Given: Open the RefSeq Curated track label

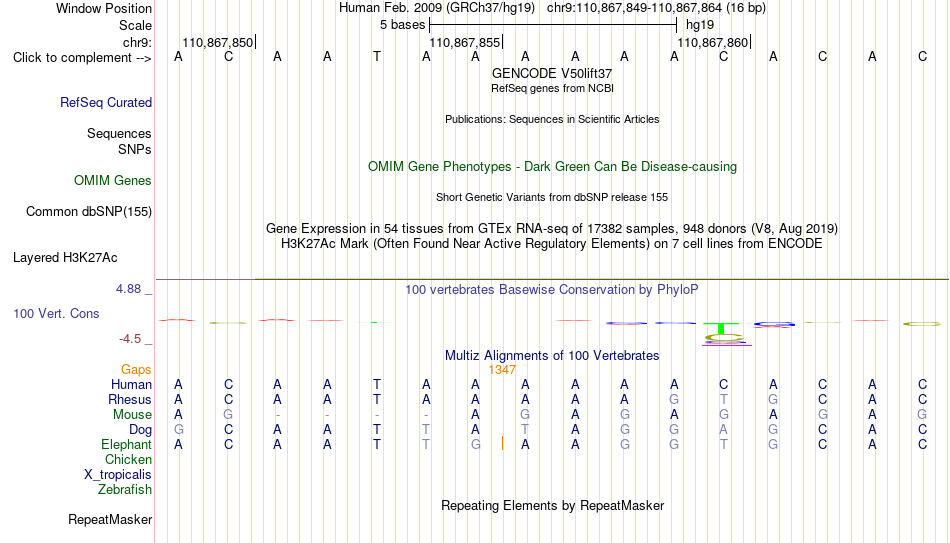Looking at the screenshot, I should (x=106, y=102).
